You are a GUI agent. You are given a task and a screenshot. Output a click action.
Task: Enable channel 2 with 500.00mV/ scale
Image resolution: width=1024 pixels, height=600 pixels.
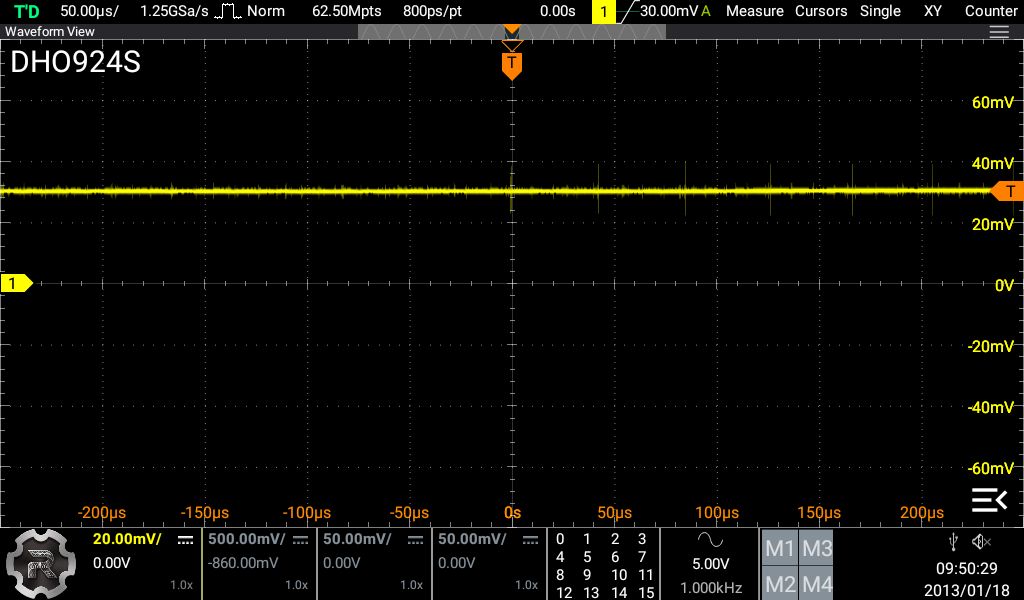[257, 563]
